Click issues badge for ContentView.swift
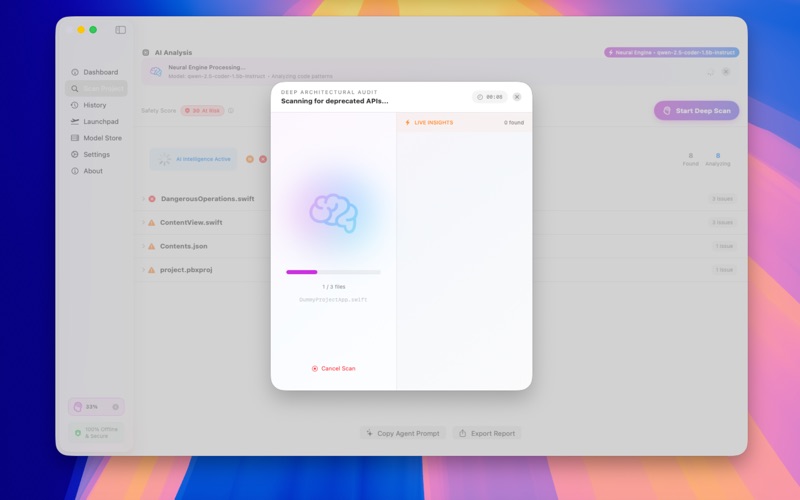This screenshot has width=800, height=500. (x=722, y=222)
